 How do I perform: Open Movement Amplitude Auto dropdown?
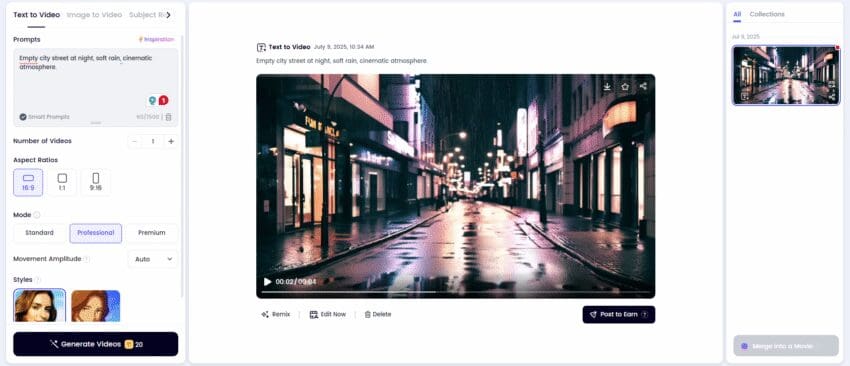pyautogui.click(x=153, y=259)
